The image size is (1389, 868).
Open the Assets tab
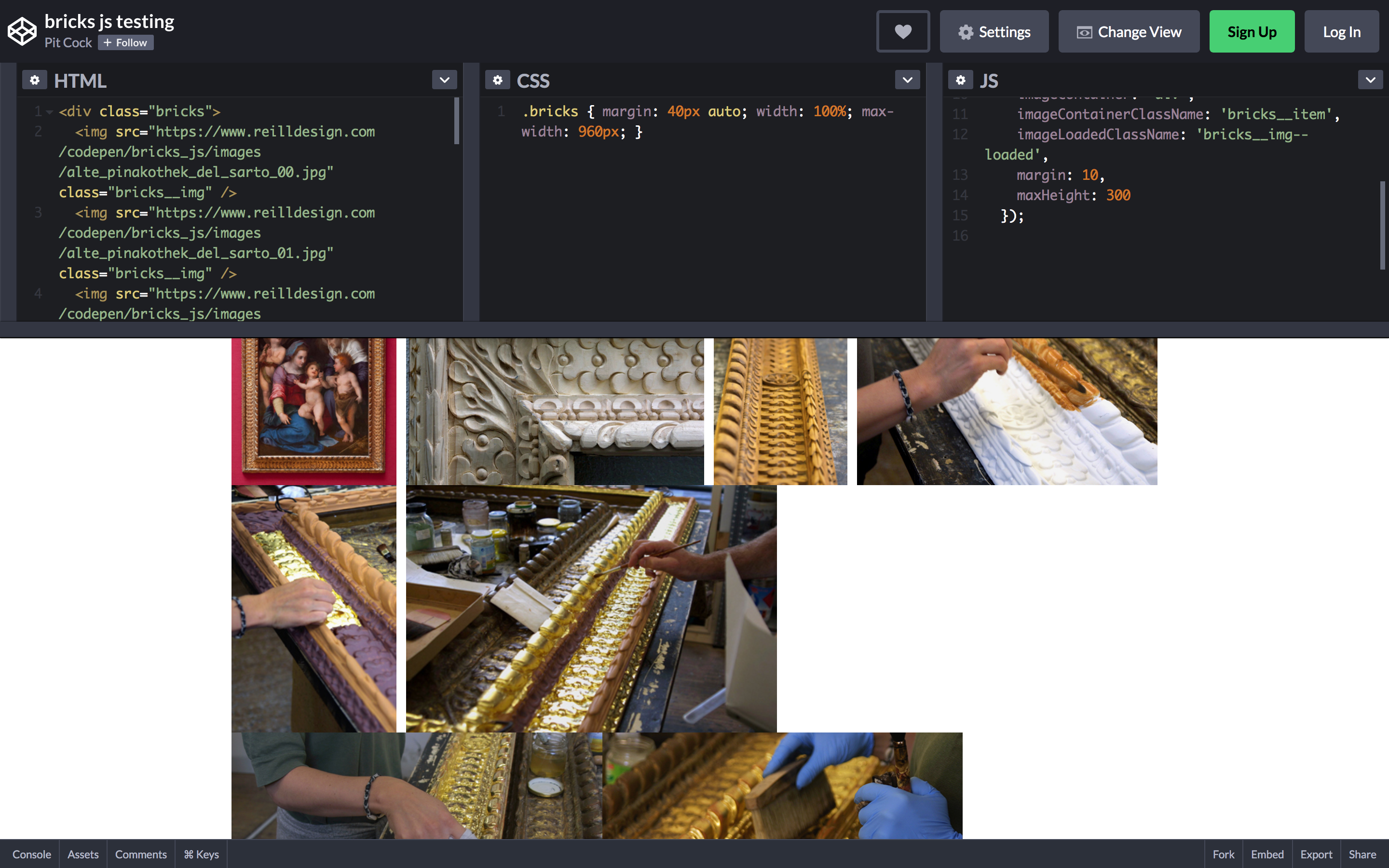[82, 854]
